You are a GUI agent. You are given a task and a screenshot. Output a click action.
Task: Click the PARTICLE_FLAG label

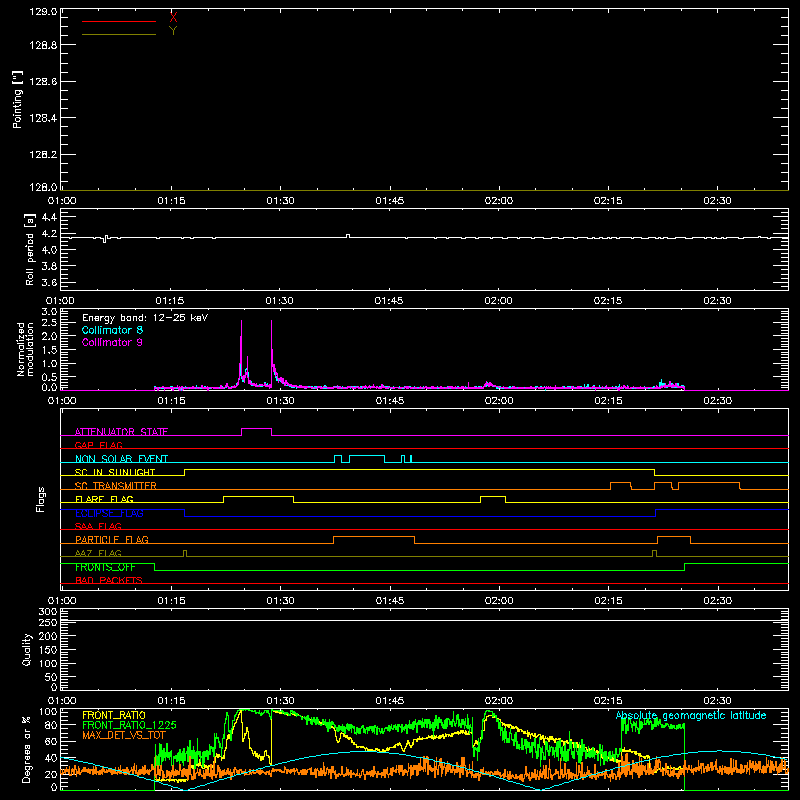point(112,540)
